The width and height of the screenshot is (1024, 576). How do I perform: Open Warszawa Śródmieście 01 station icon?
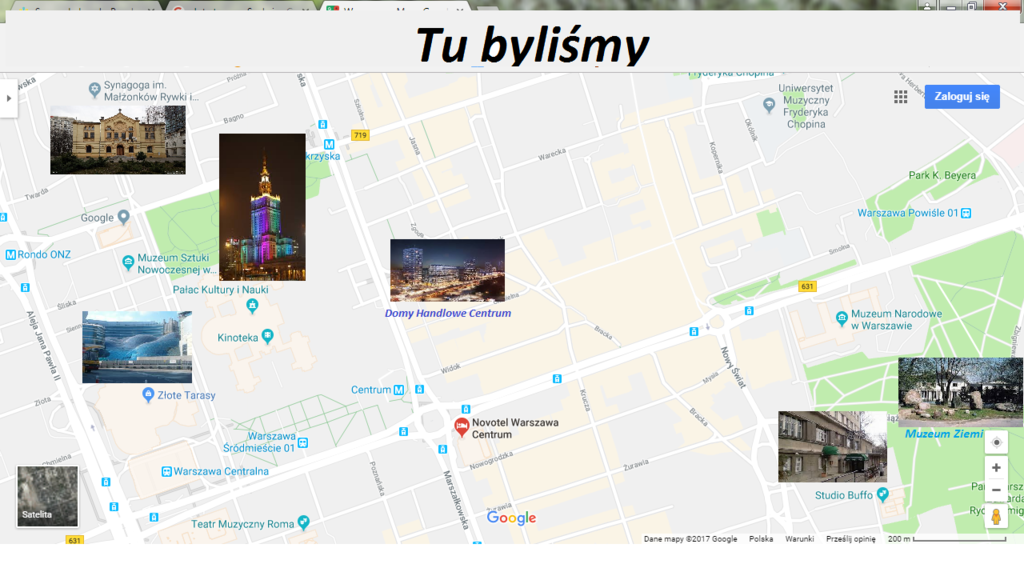click(303, 443)
